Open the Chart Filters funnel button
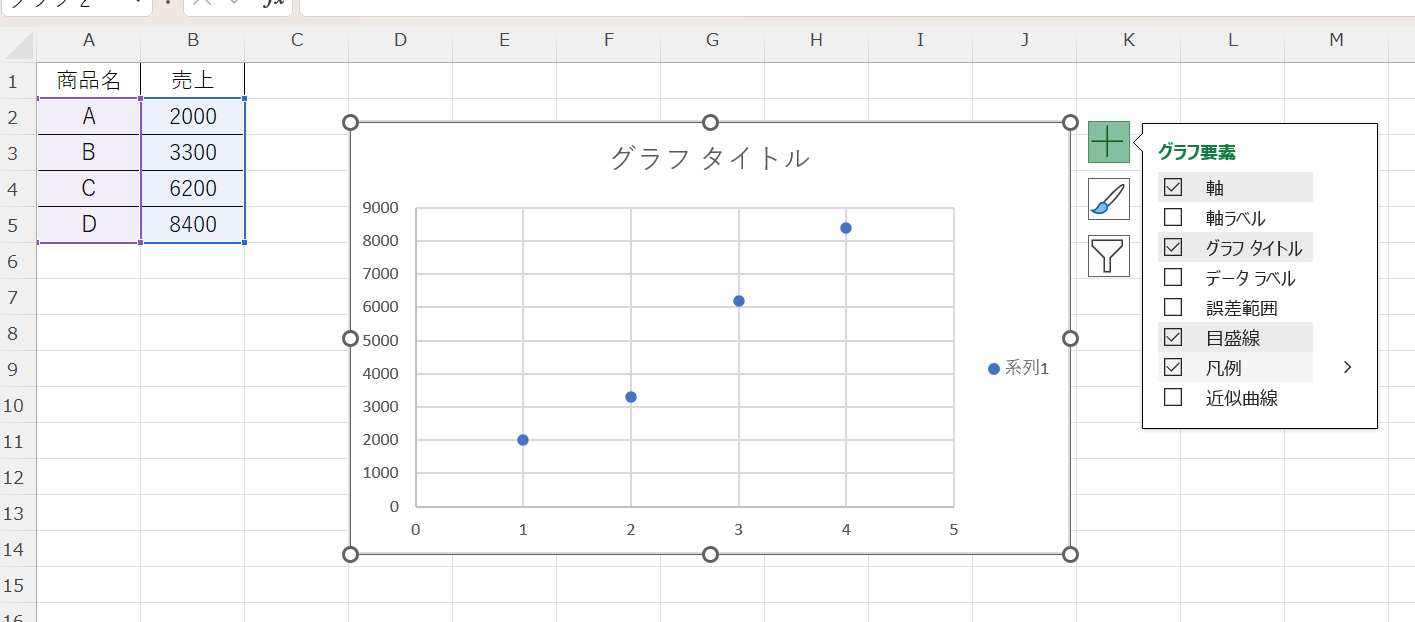 click(x=1108, y=256)
